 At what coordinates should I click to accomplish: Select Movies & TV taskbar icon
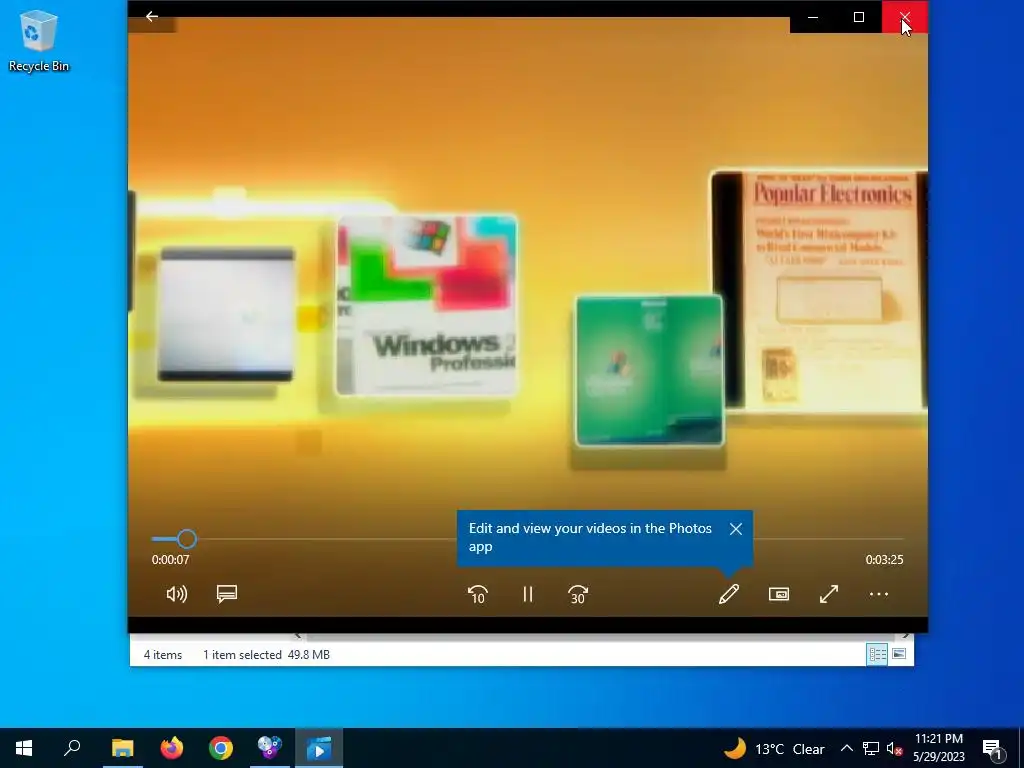click(319, 748)
